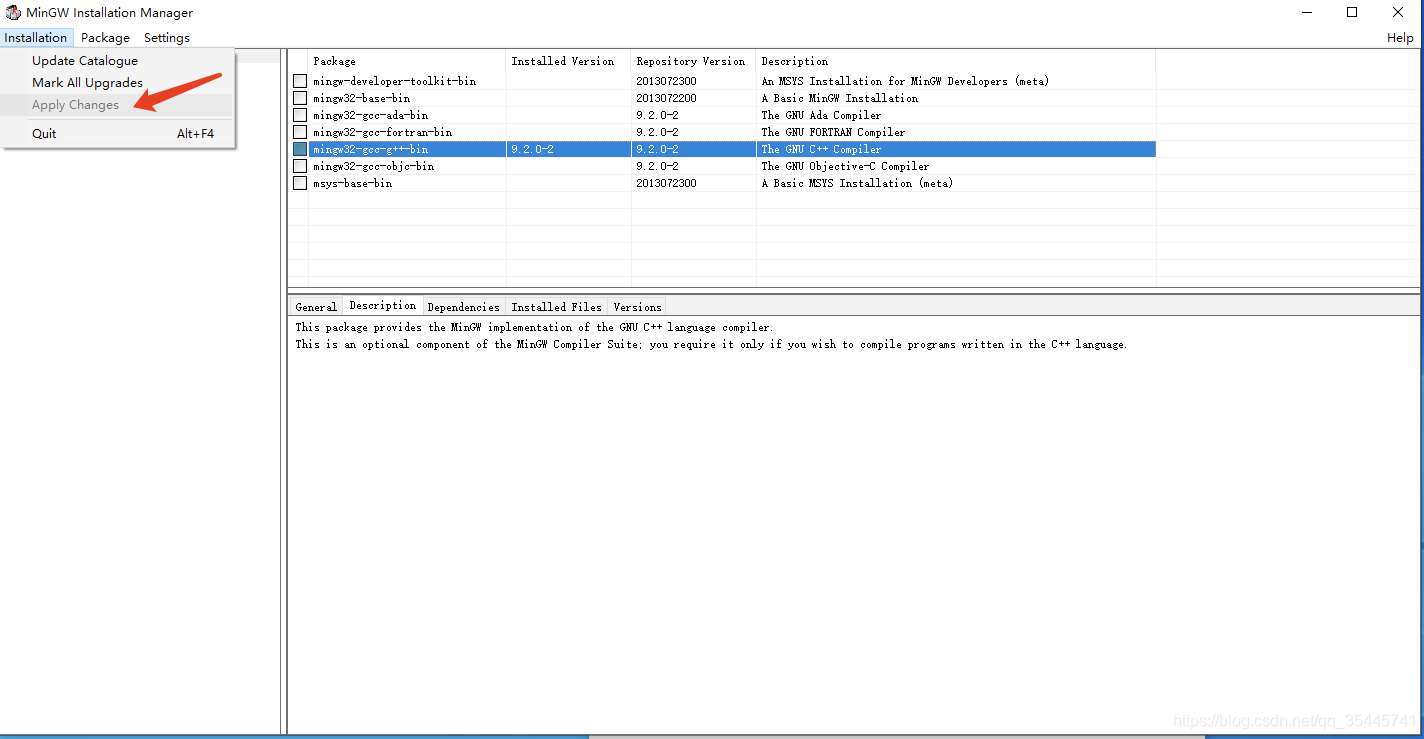The image size is (1424, 739).
Task: Click 'A Basic MinGW Installation' description
Action: [839, 98]
